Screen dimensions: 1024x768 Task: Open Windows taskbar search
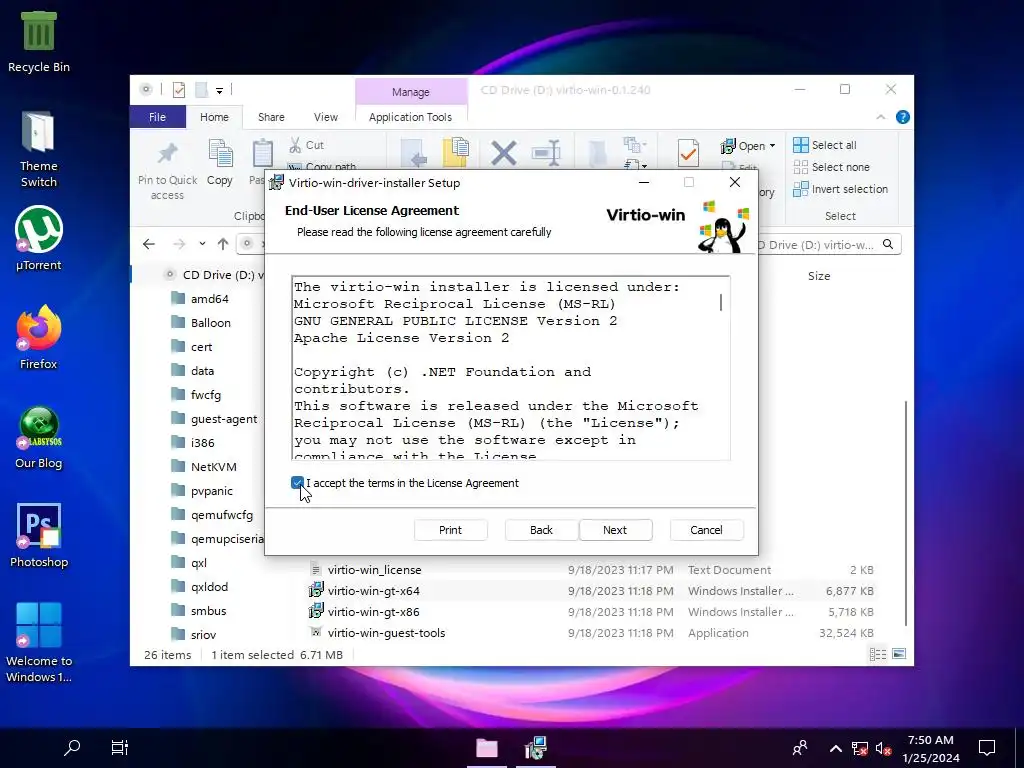[72, 747]
